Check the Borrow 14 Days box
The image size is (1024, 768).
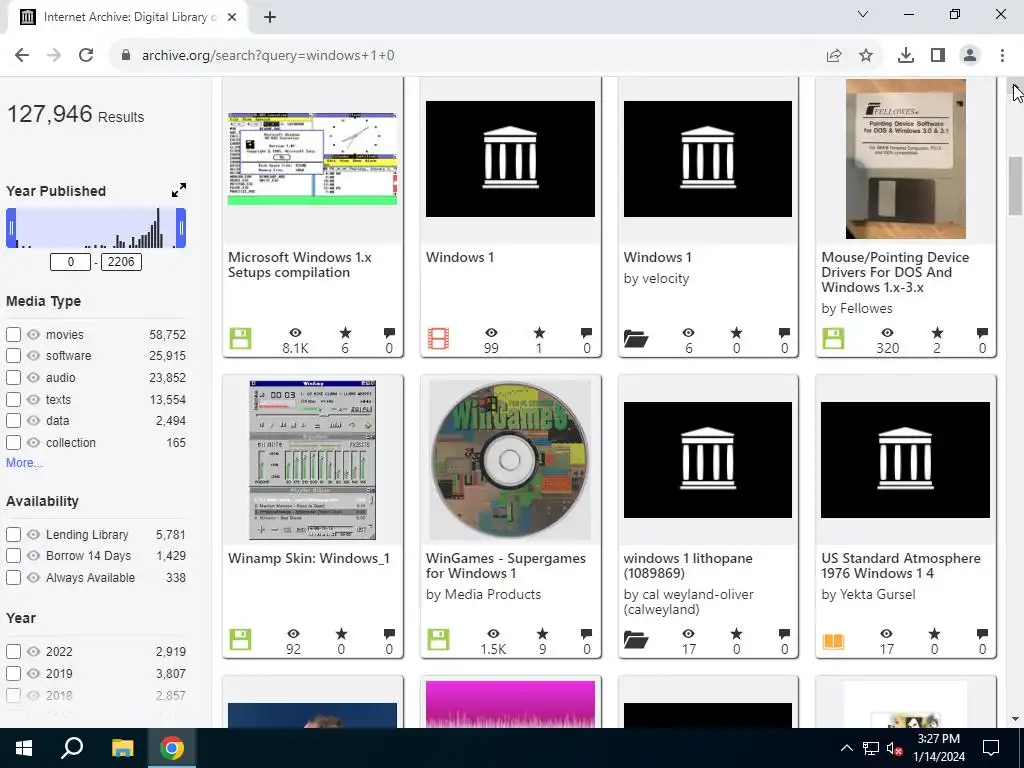[x=14, y=556]
